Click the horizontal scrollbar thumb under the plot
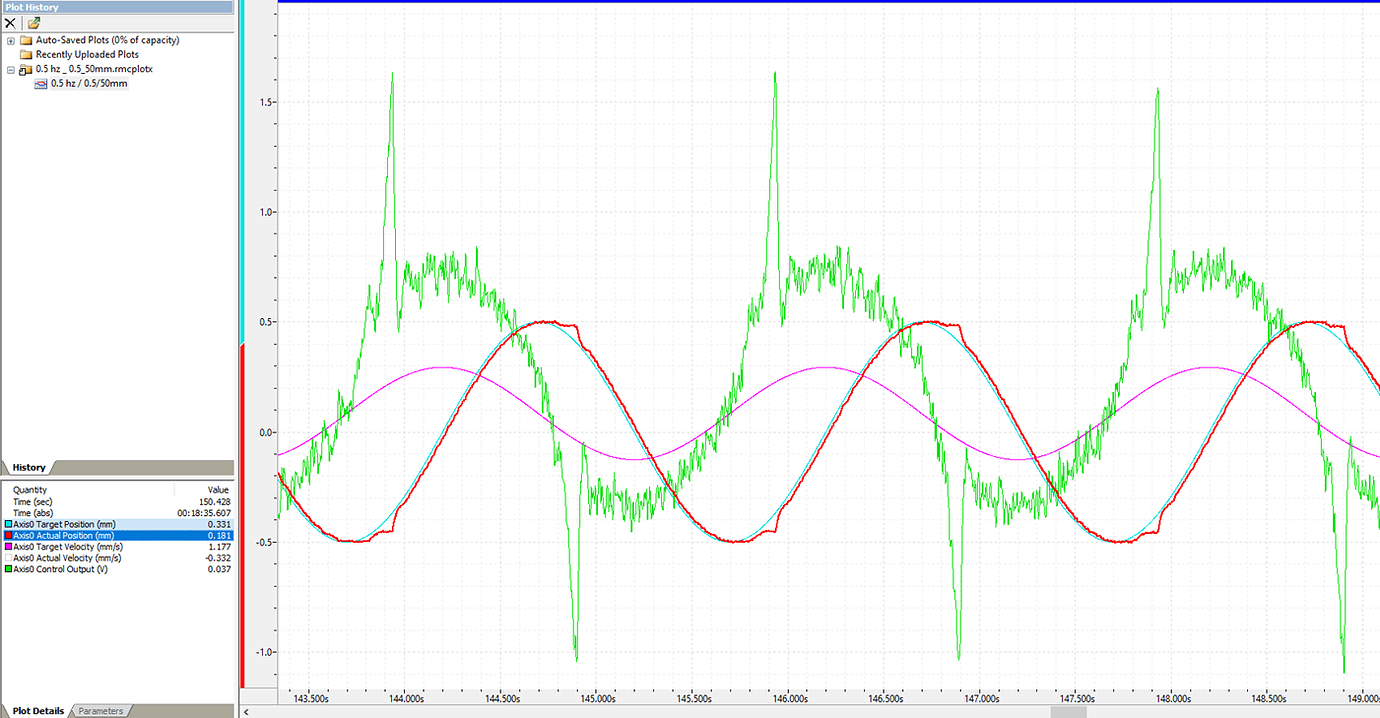Viewport: 1380px width, 718px height. [x=1068, y=712]
